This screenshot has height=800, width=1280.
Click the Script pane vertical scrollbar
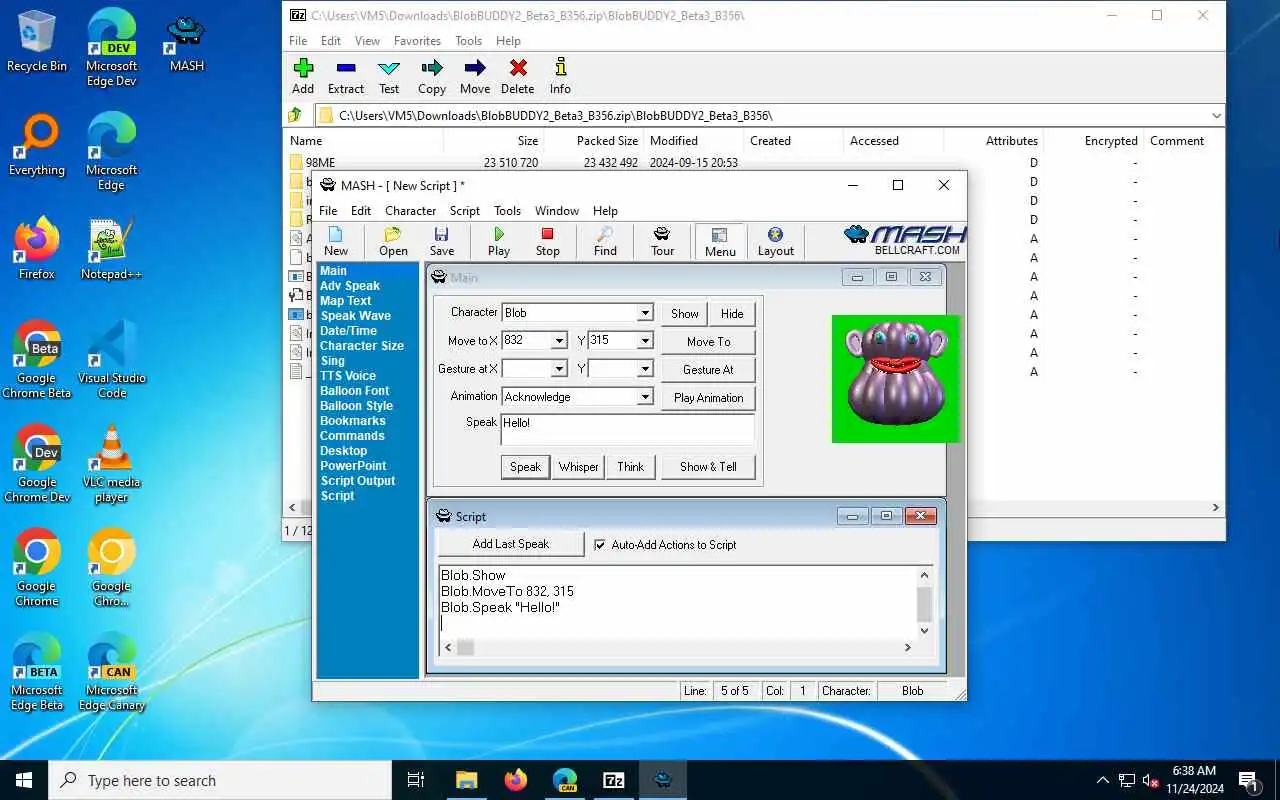click(924, 603)
